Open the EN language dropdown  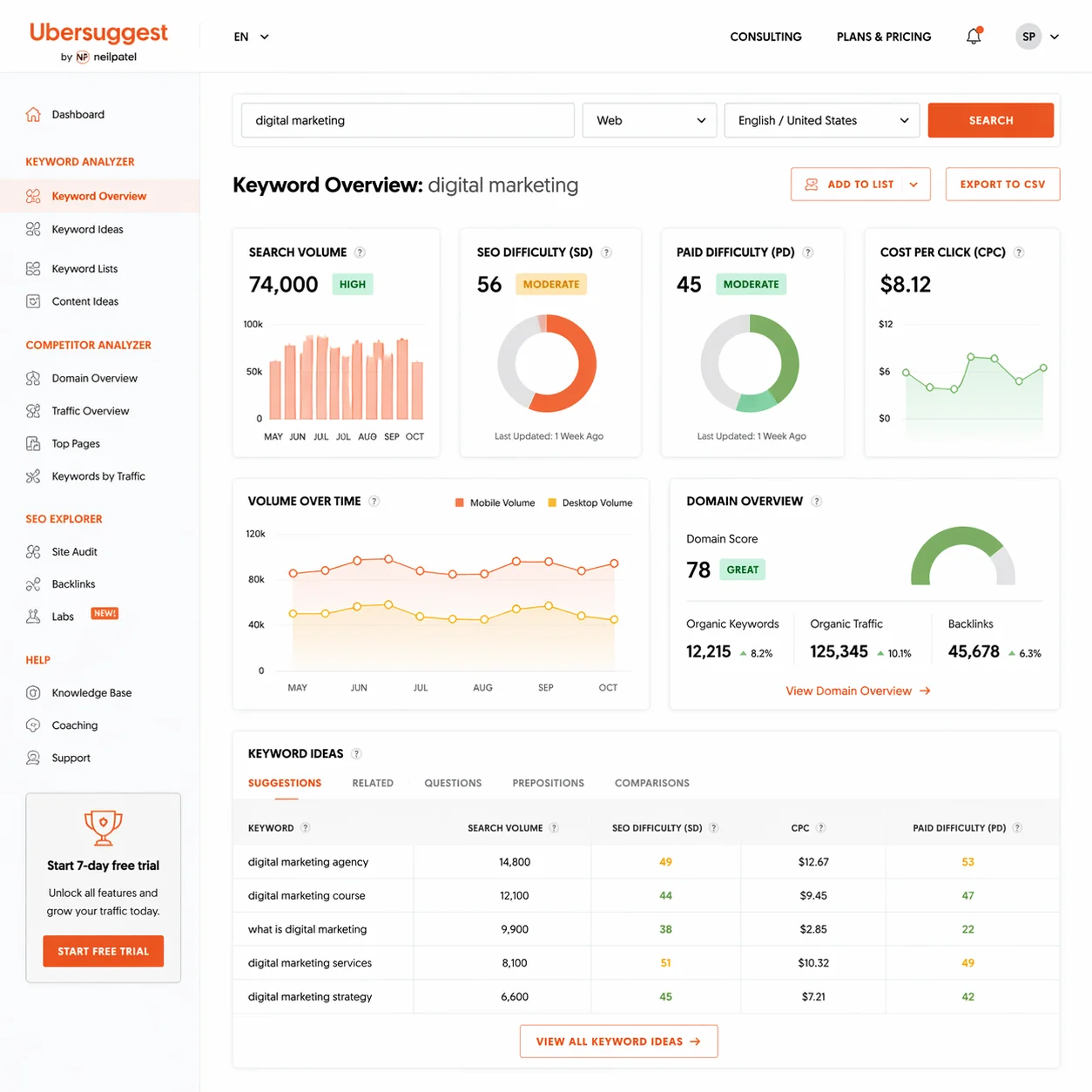[x=251, y=37]
